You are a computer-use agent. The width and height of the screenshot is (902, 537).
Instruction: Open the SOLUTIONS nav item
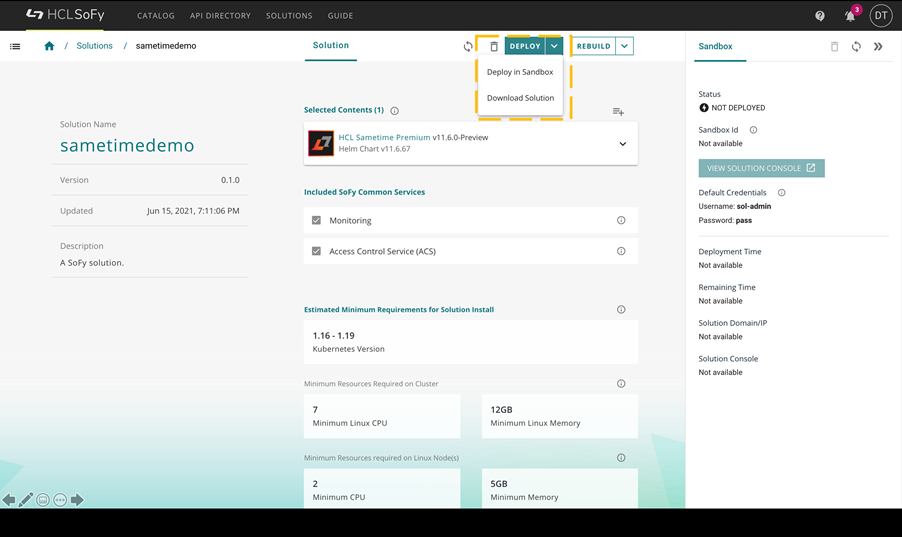click(x=289, y=16)
